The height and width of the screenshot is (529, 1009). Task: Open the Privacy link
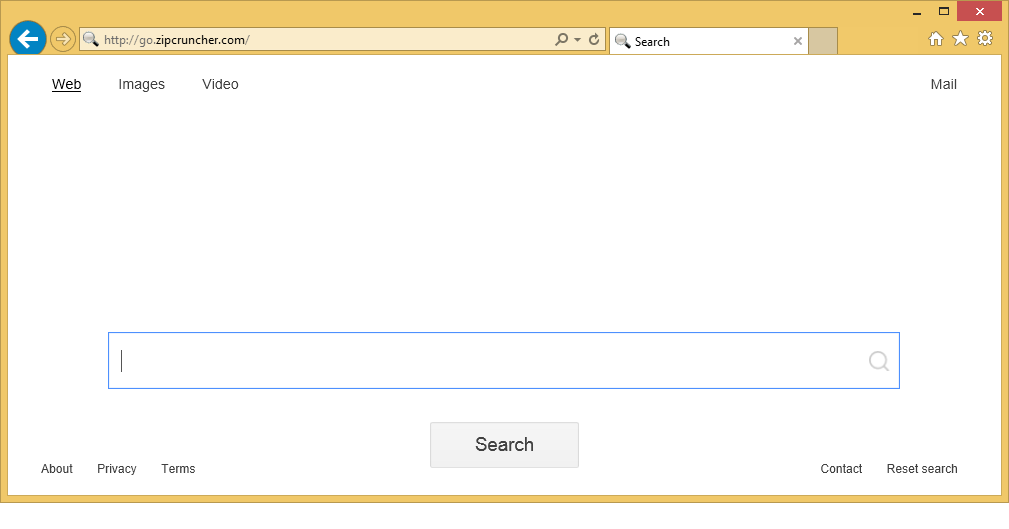point(116,469)
